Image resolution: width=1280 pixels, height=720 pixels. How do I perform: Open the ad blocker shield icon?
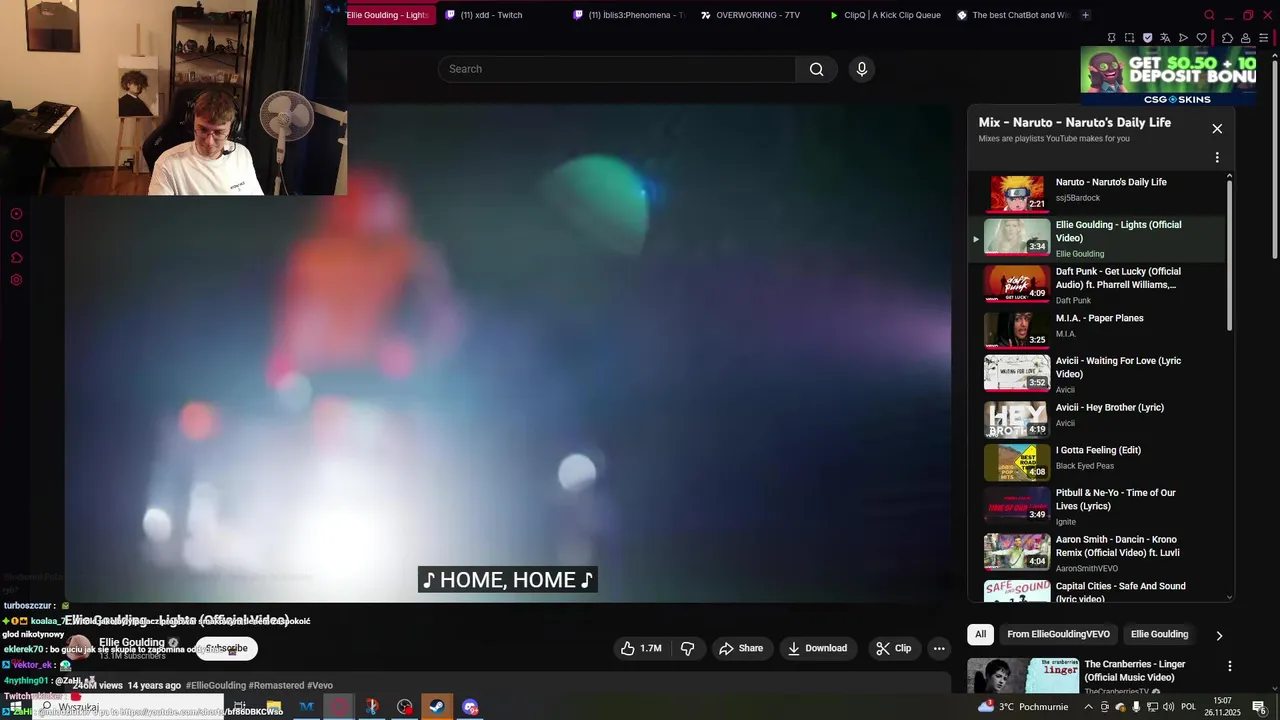pos(1147,38)
